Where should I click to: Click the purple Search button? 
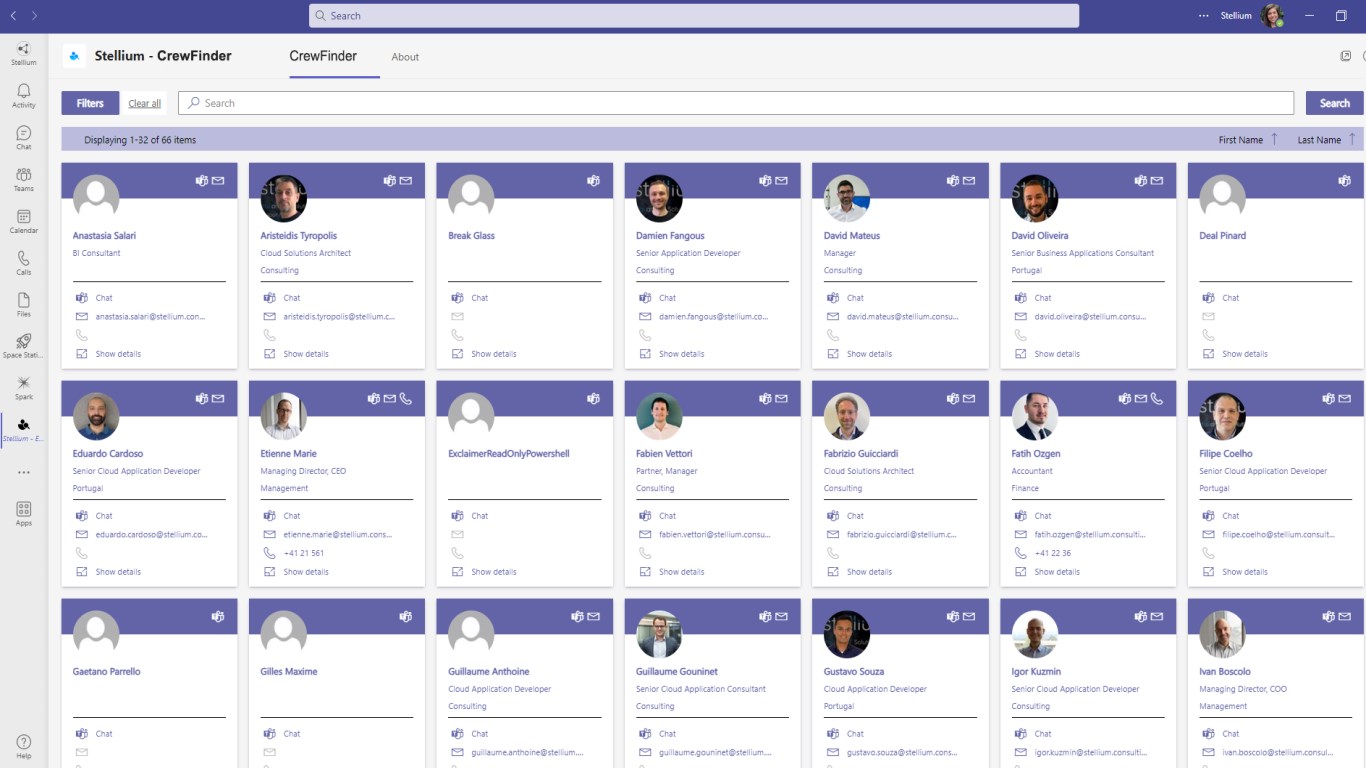pyautogui.click(x=1334, y=103)
